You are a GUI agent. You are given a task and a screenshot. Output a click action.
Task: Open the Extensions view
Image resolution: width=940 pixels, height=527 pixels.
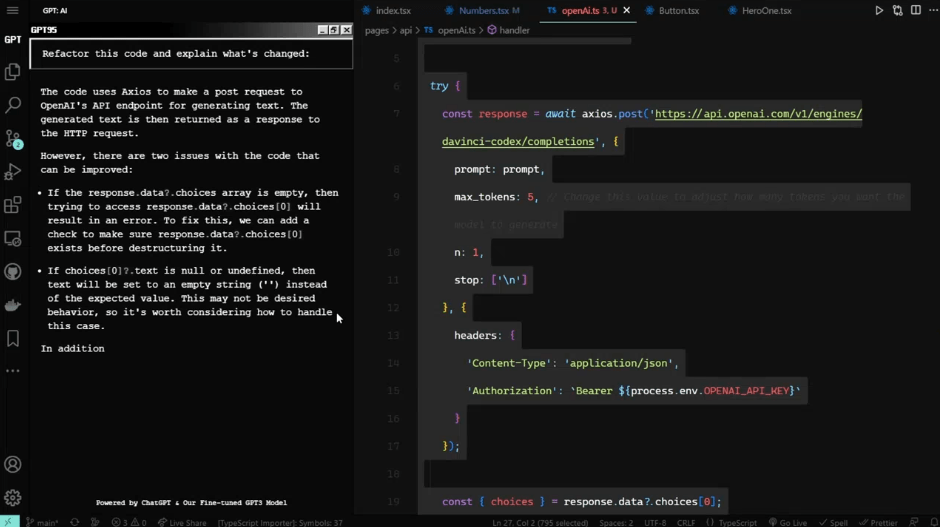point(13,205)
